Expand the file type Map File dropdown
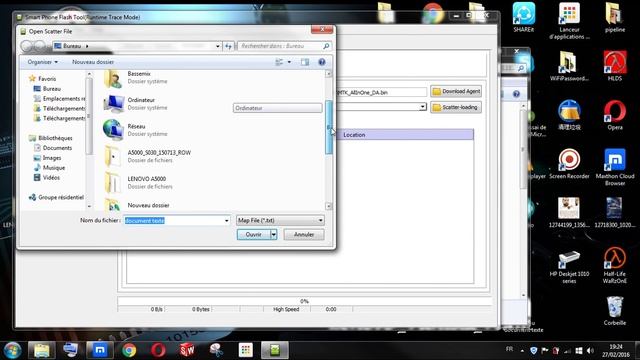The width and height of the screenshot is (640, 360). click(x=320, y=220)
